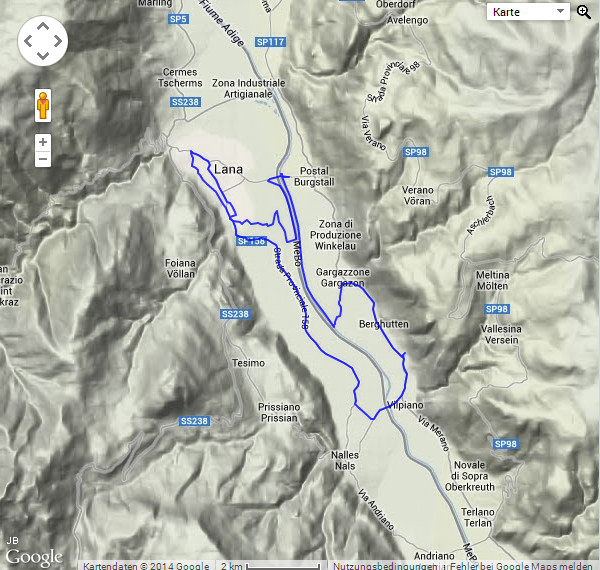Screen dimensions: 600x570
Task: Click the Lana town label
Action: click(x=228, y=169)
